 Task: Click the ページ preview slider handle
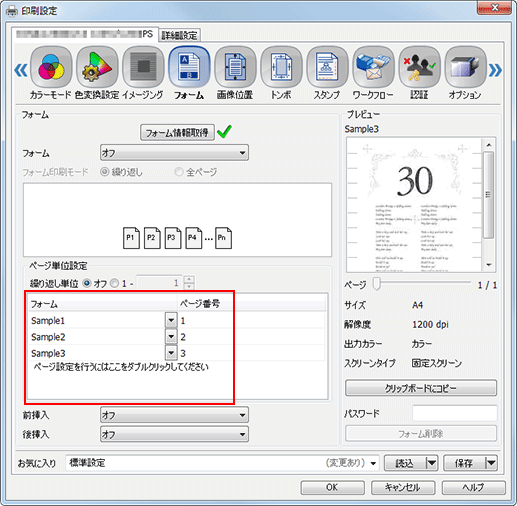(377, 284)
